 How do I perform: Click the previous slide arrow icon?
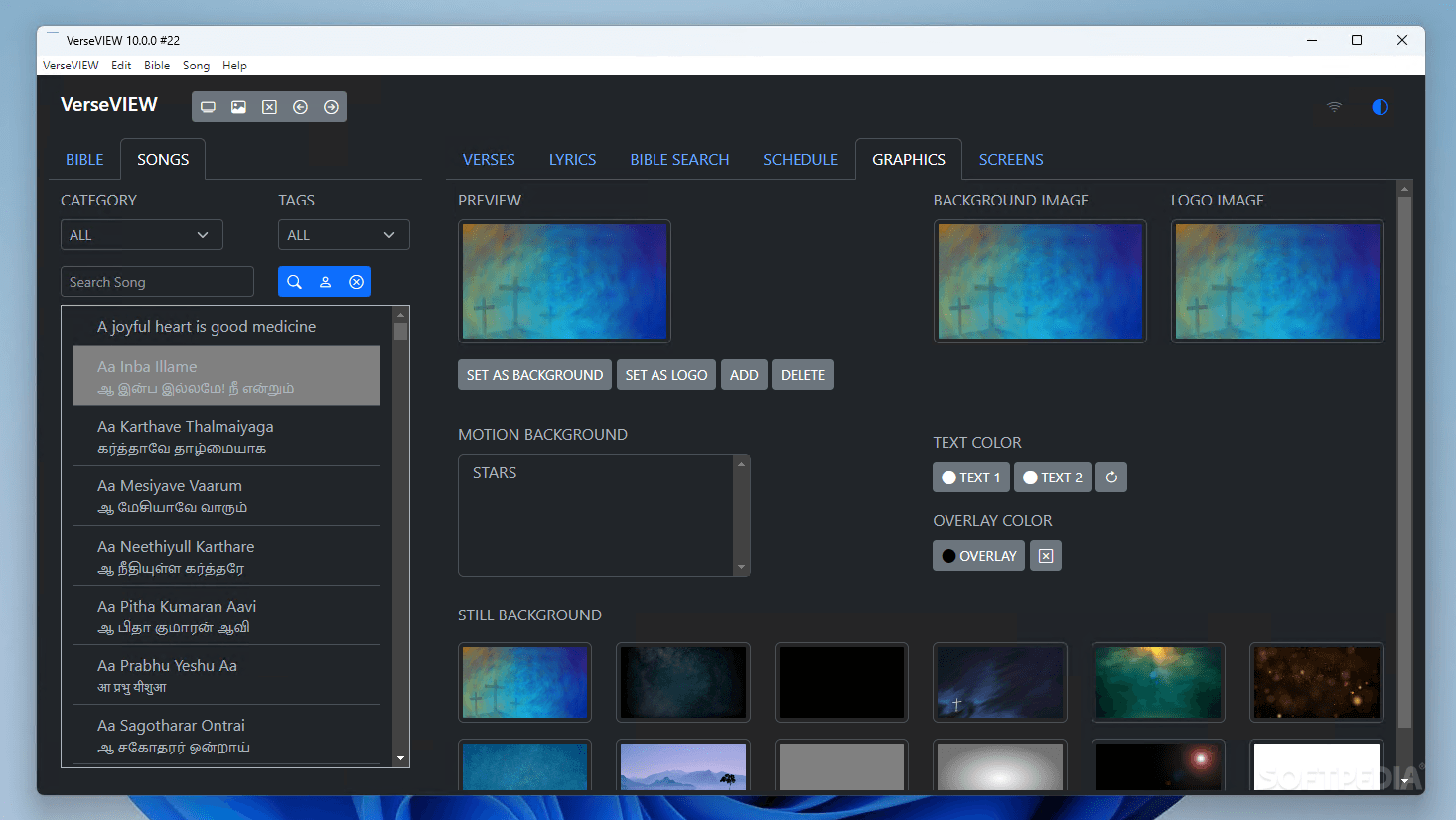pyautogui.click(x=300, y=107)
